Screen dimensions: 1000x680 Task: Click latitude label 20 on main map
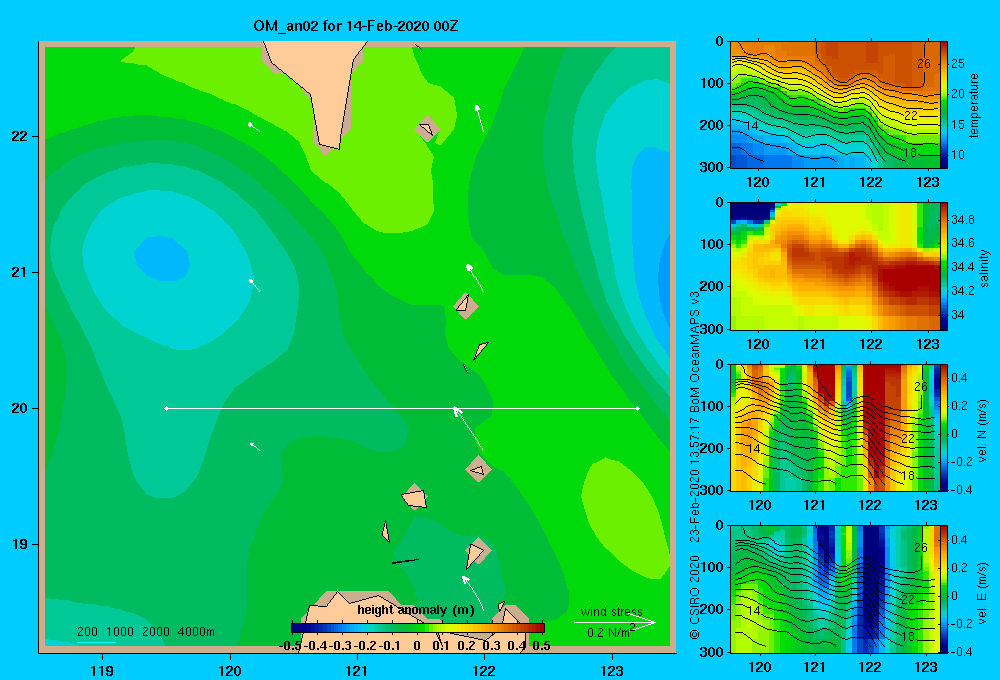click(x=20, y=408)
